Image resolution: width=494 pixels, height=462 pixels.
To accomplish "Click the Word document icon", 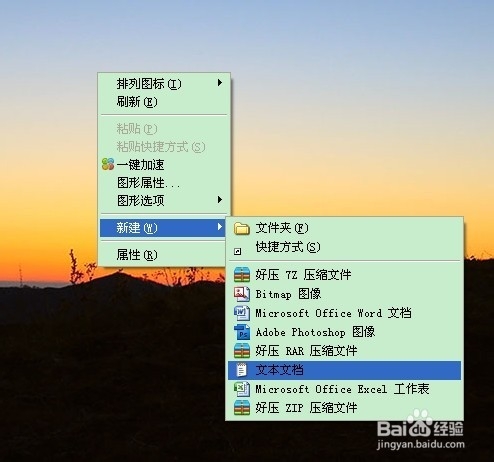I will click(242, 313).
